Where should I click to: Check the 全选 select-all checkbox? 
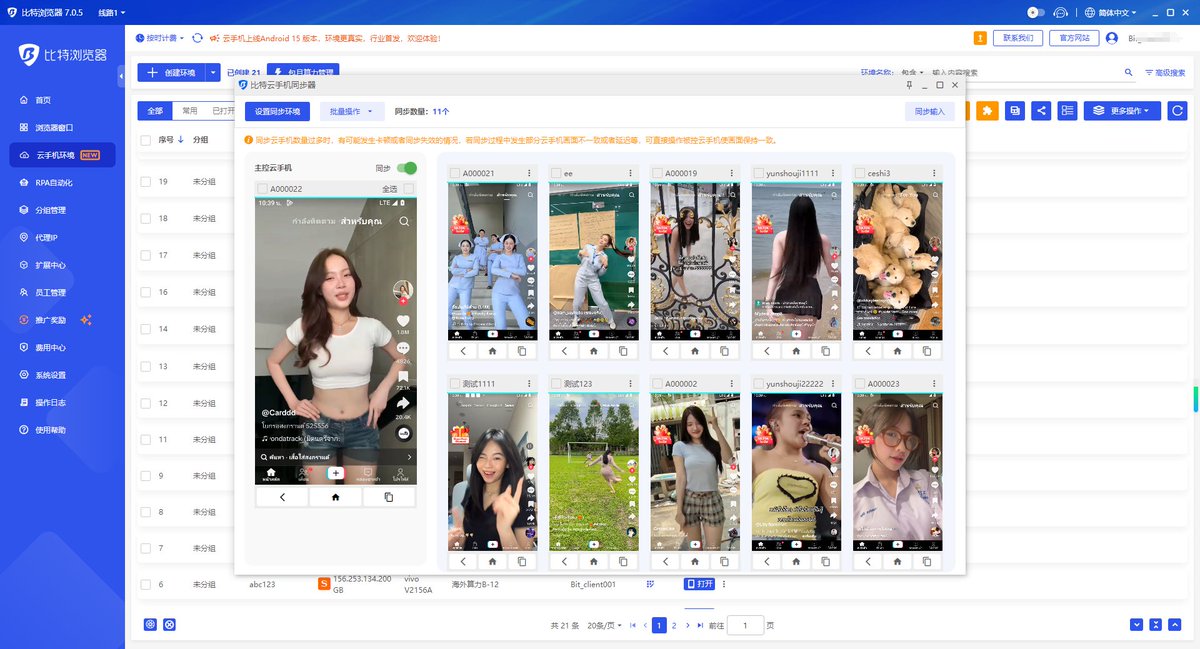point(409,189)
